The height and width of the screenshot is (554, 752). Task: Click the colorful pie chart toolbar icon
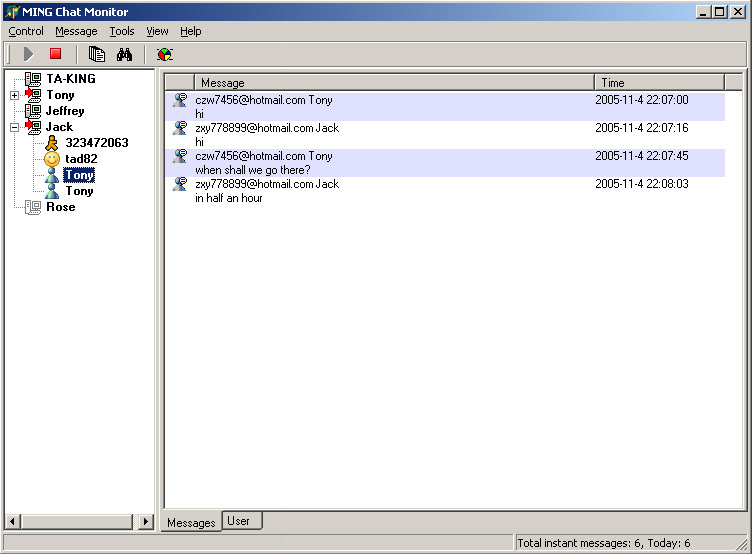pyautogui.click(x=164, y=54)
